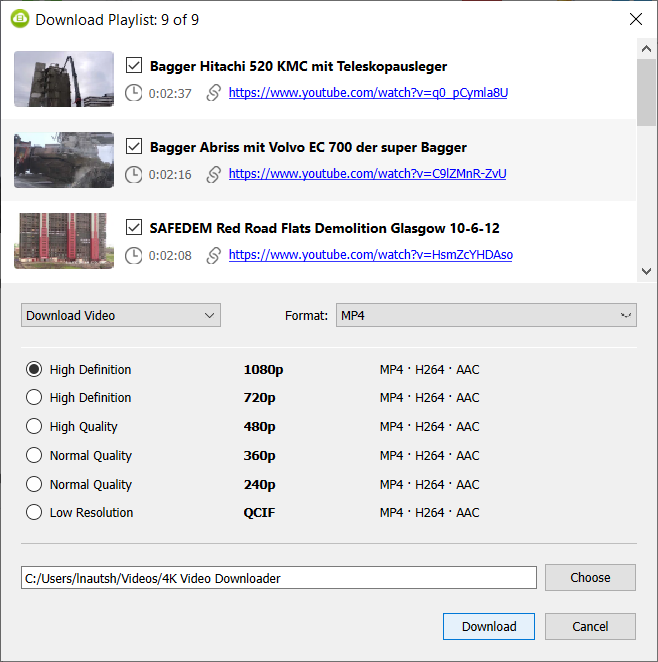658x662 pixels.
Task: Click the clock icon beside 0:02:37
Action: (x=134, y=93)
